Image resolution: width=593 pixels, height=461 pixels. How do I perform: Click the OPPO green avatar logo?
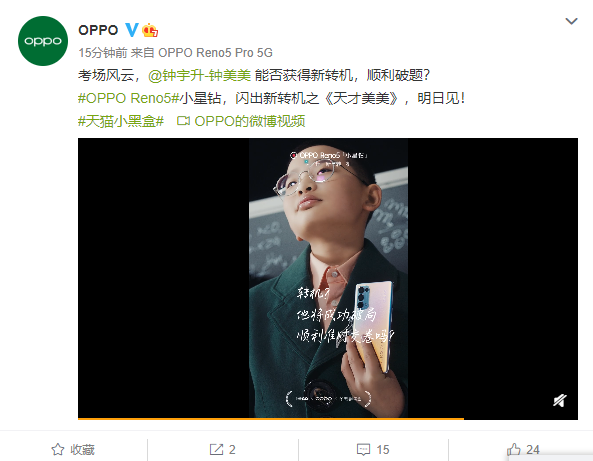point(43,41)
